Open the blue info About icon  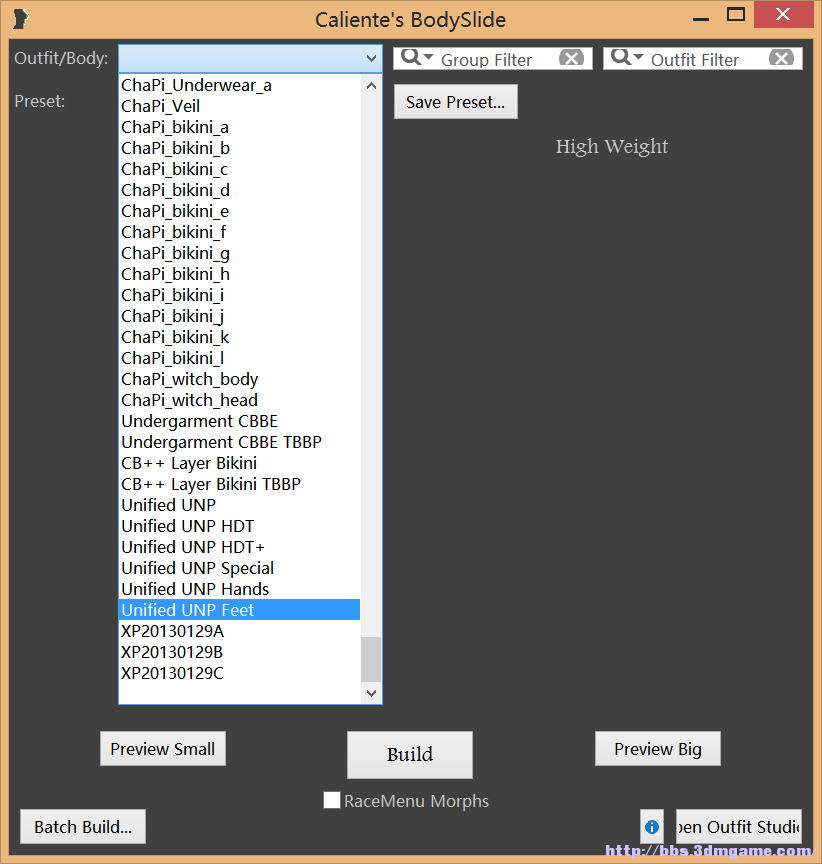pyautogui.click(x=652, y=827)
